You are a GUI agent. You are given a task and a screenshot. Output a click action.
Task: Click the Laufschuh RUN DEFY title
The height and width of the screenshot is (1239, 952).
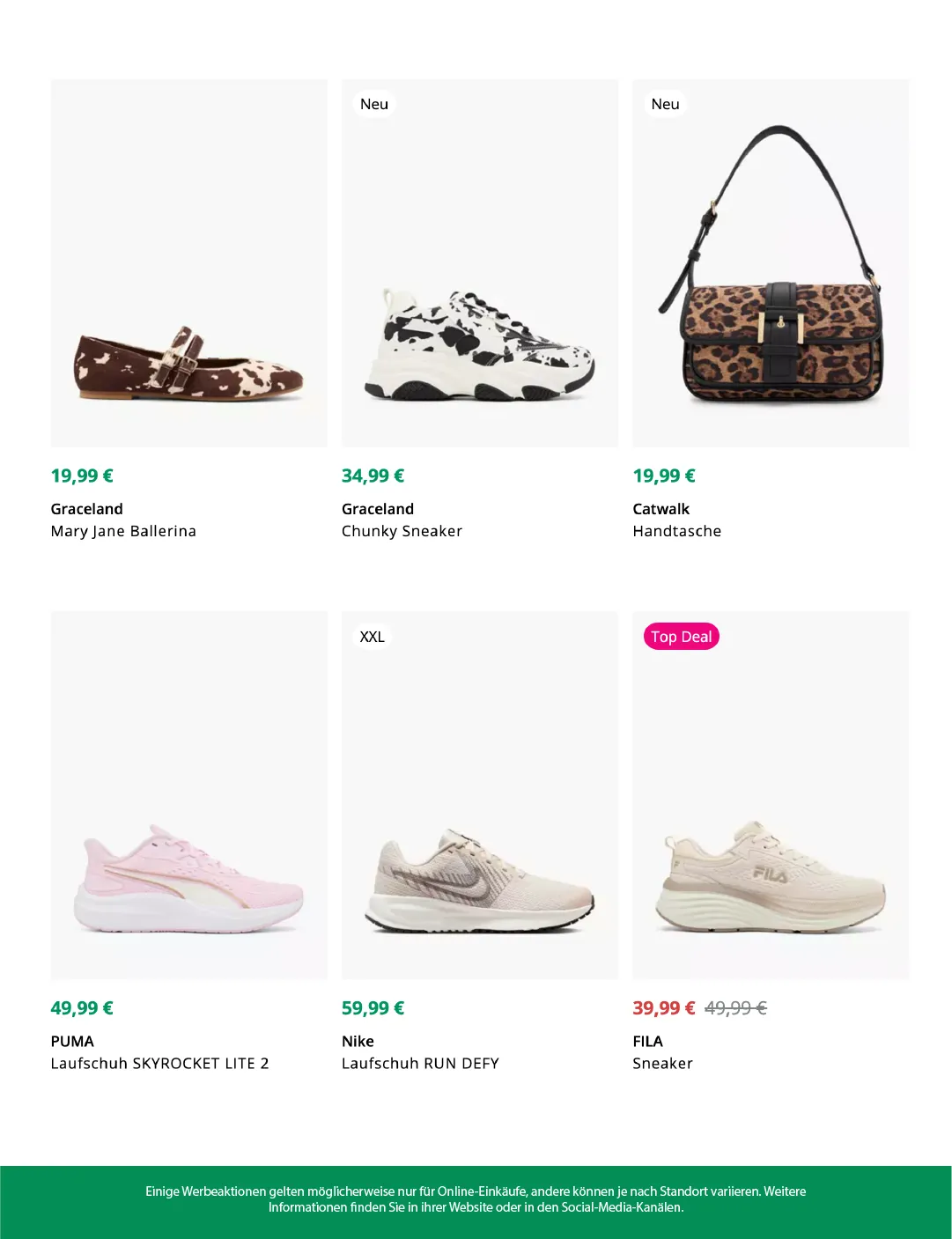[x=420, y=1063]
